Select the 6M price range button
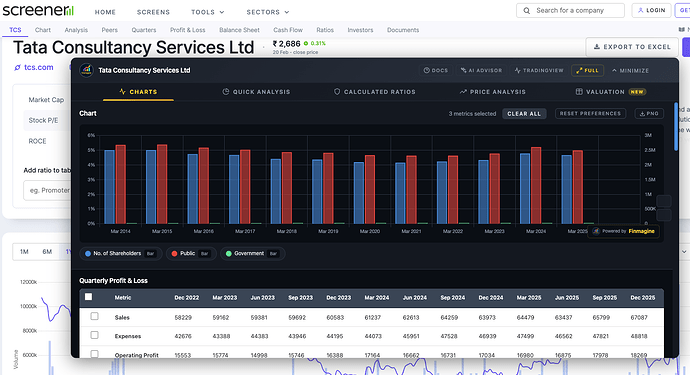The image size is (690, 375). [x=47, y=252]
